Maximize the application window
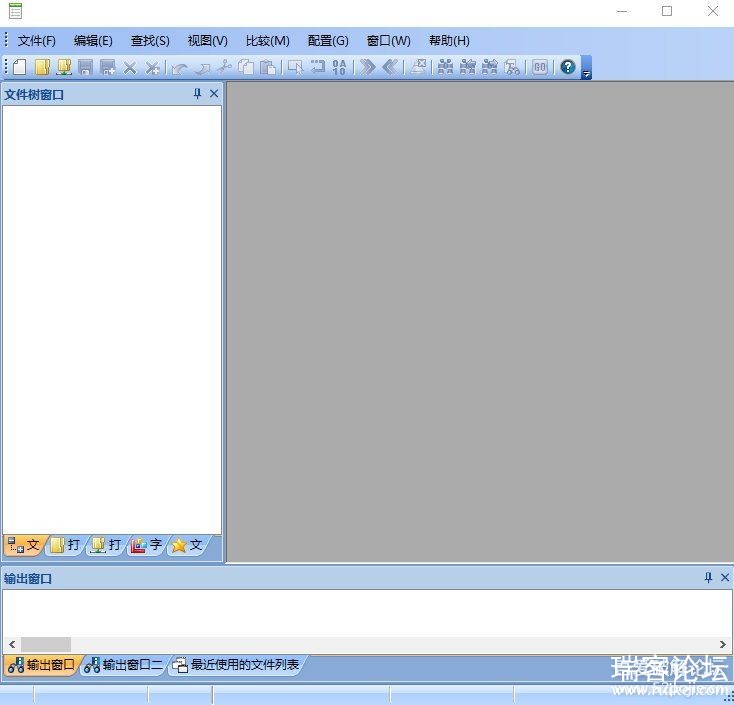This screenshot has width=734, height=705. coord(667,11)
